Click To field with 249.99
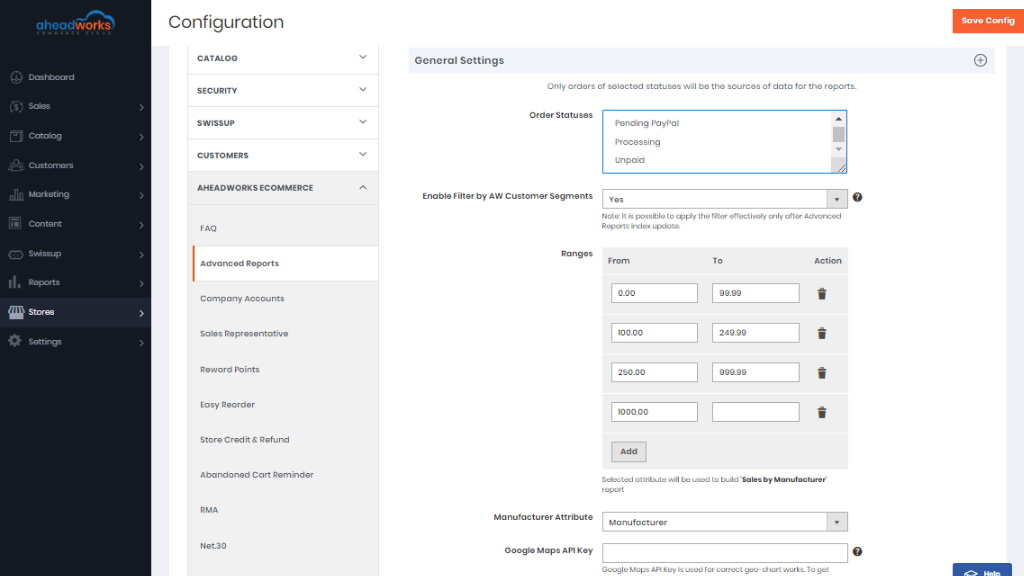Screen dimensions: 1024x576 (x=755, y=332)
